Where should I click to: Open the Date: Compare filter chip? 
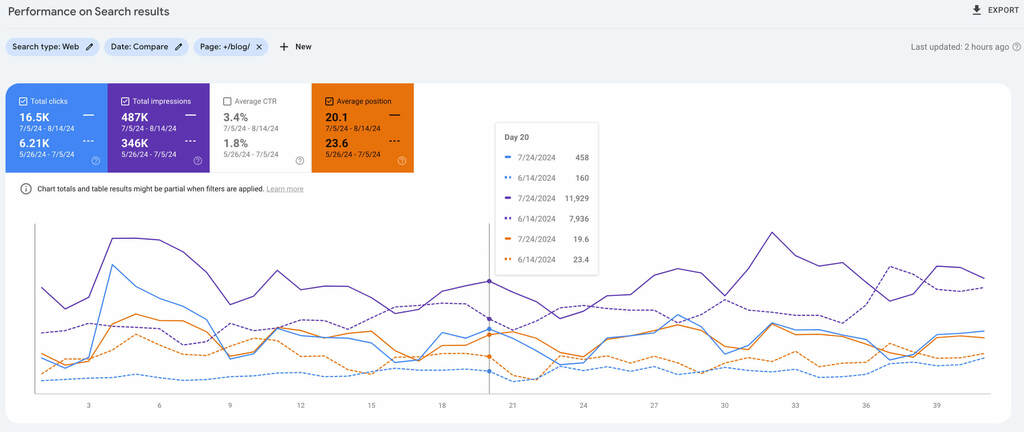140,46
